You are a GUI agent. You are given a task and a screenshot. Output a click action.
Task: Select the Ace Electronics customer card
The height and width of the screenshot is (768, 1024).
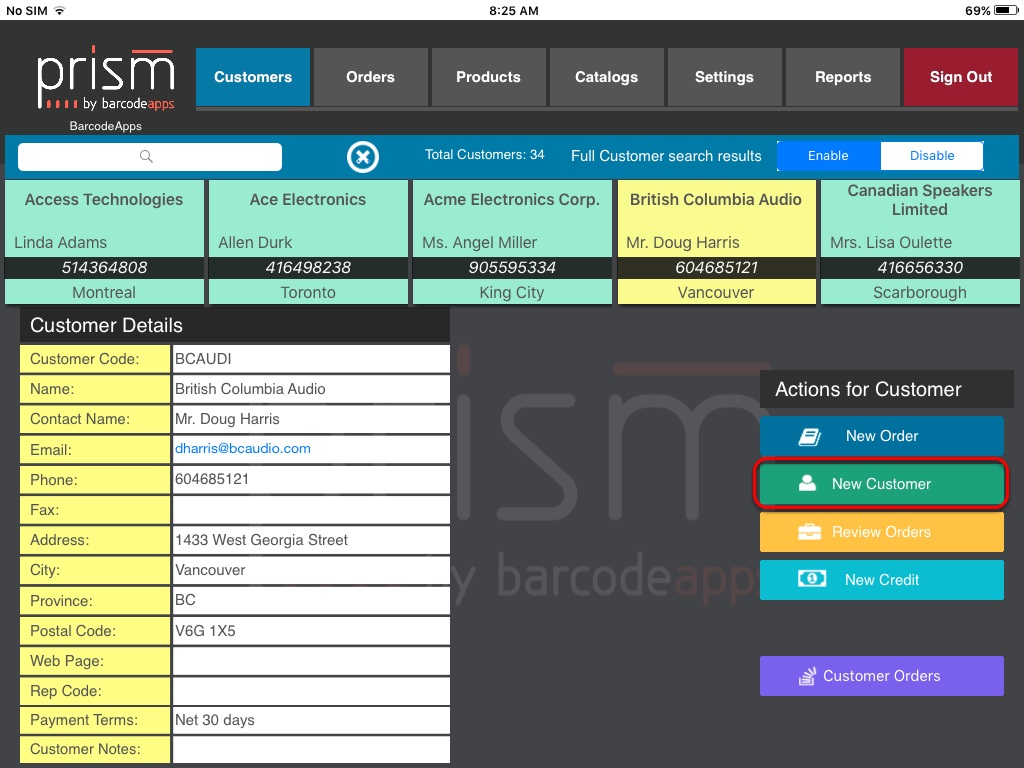click(x=308, y=242)
